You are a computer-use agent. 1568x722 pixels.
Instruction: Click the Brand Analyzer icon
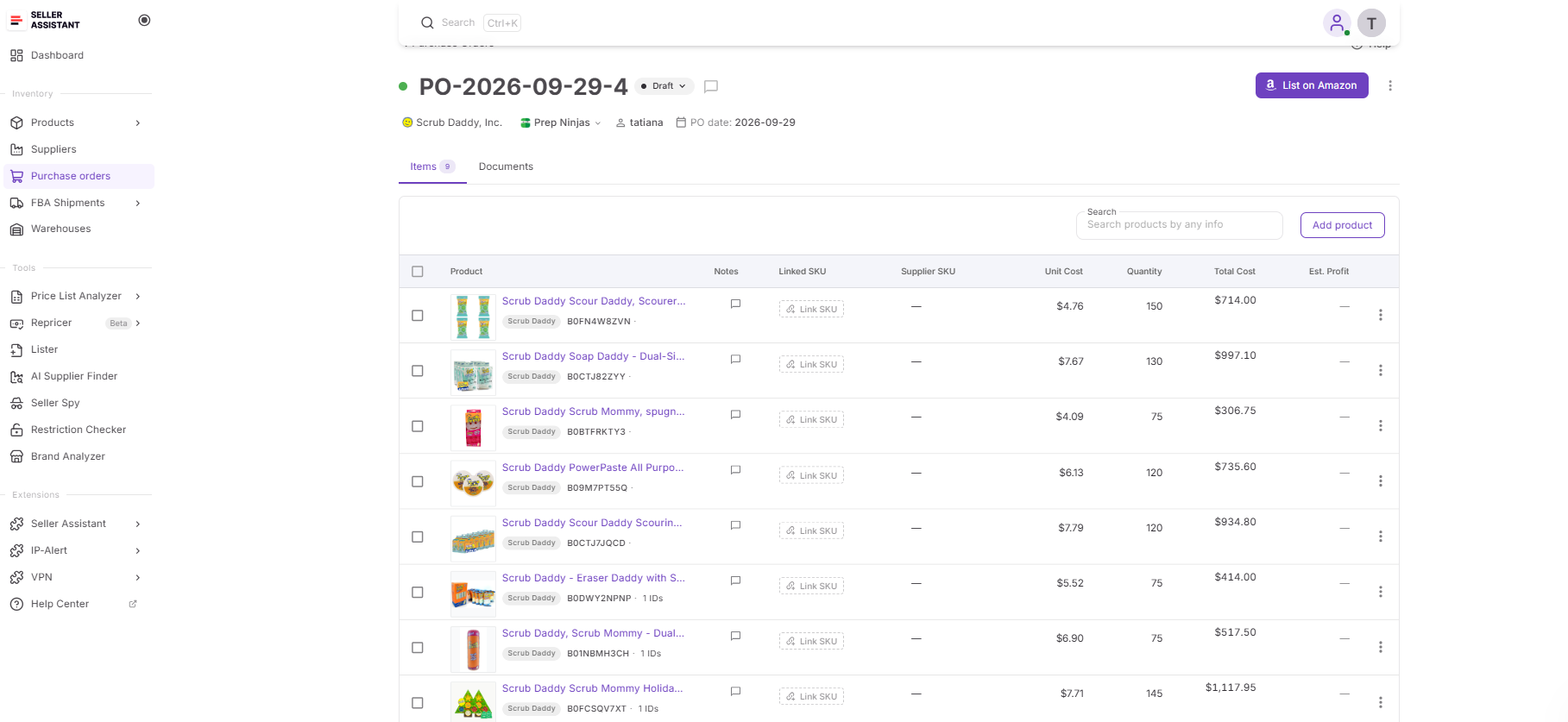[16, 456]
